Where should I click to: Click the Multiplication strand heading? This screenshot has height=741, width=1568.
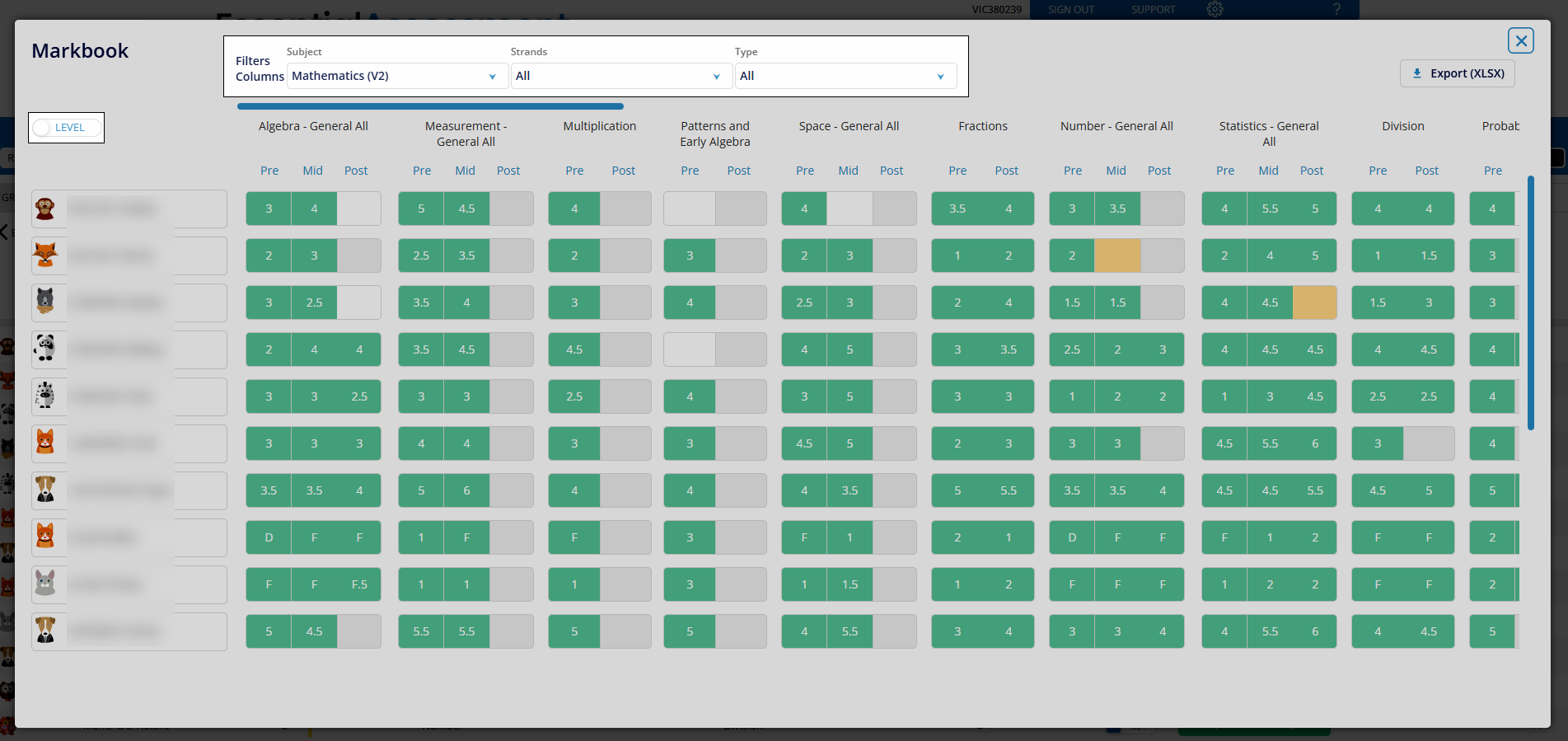coord(599,126)
